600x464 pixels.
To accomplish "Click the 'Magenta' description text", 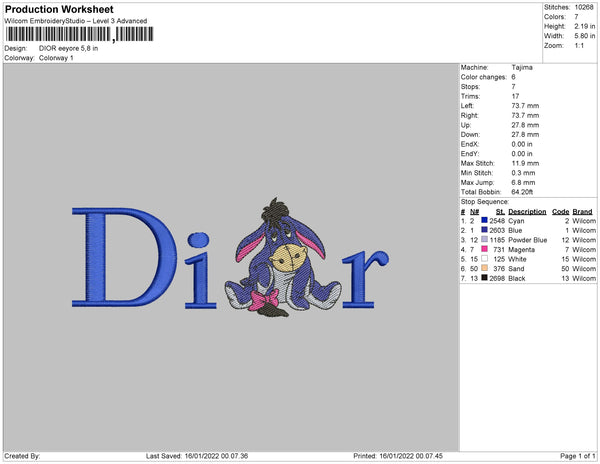I will 522,249.
